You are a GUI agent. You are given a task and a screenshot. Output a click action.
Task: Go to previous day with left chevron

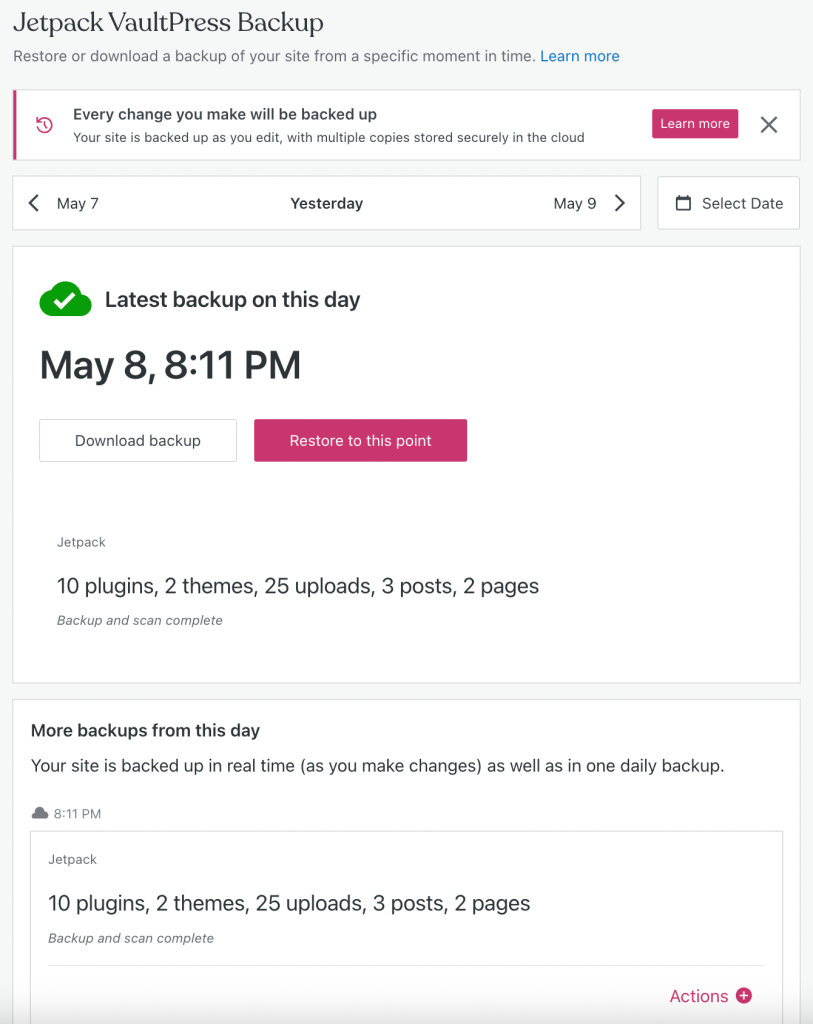[x=34, y=203]
